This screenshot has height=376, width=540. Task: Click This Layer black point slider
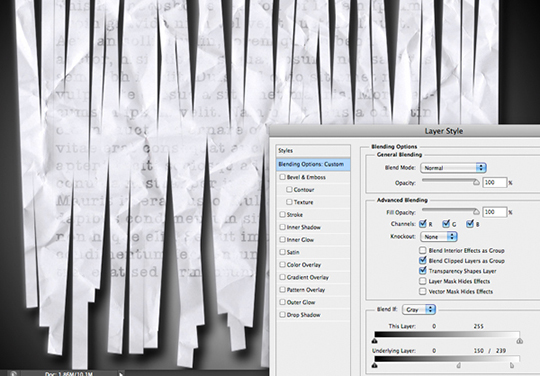point(375,341)
